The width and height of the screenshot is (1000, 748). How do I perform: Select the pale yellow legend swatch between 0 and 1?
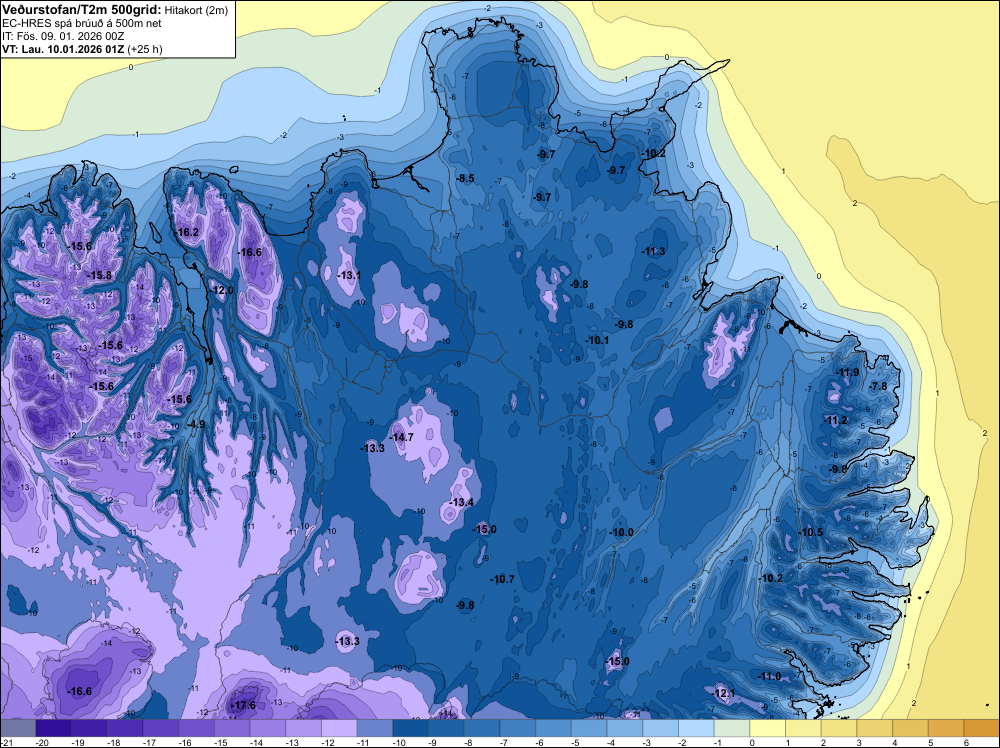pos(767,728)
